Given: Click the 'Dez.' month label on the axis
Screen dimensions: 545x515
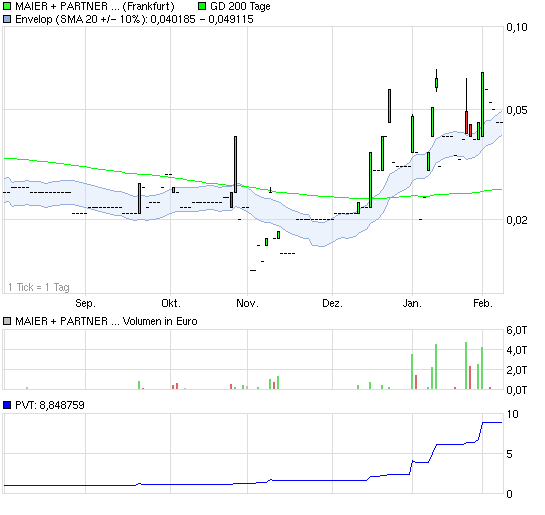Looking at the screenshot, I should click(x=332, y=303).
